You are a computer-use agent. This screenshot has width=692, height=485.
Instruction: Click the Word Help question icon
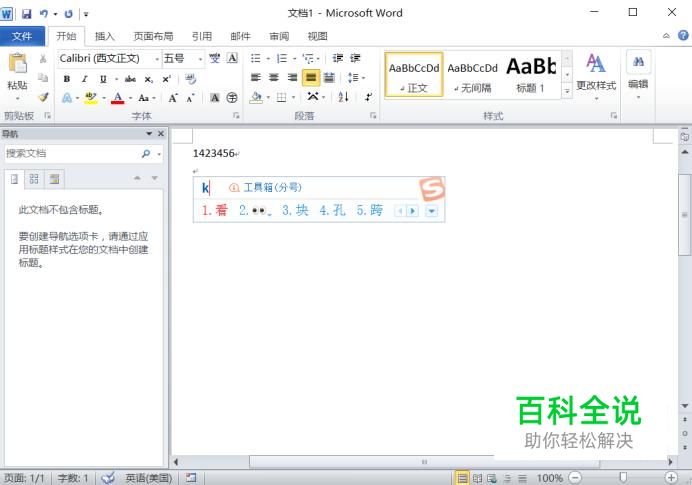[x=683, y=36]
